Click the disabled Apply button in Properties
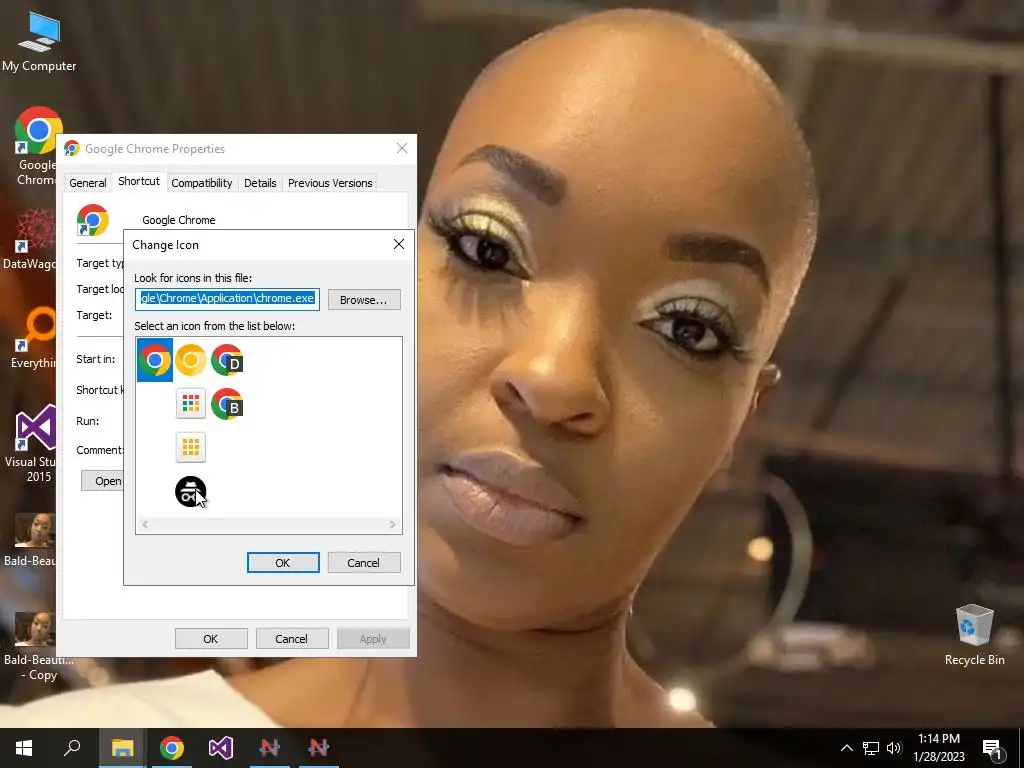Image resolution: width=1024 pixels, height=768 pixels. click(373, 639)
